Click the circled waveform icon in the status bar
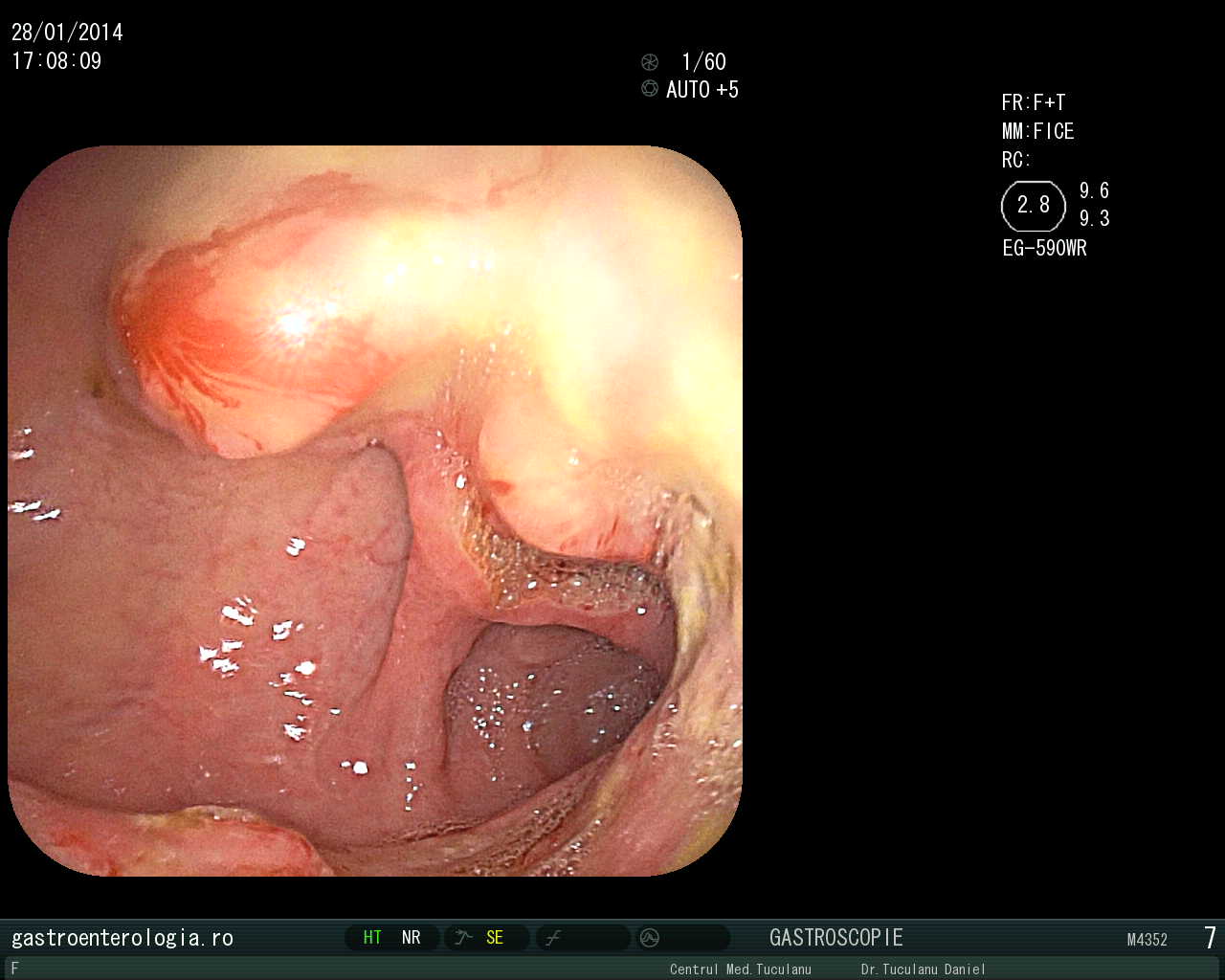Image resolution: width=1225 pixels, height=980 pixels. 650,938
